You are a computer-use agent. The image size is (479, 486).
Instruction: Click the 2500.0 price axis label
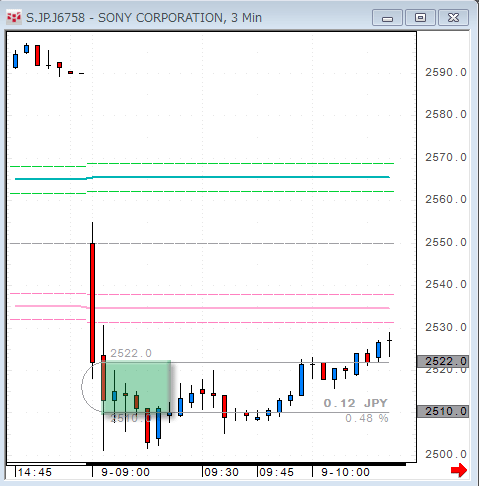446,454
